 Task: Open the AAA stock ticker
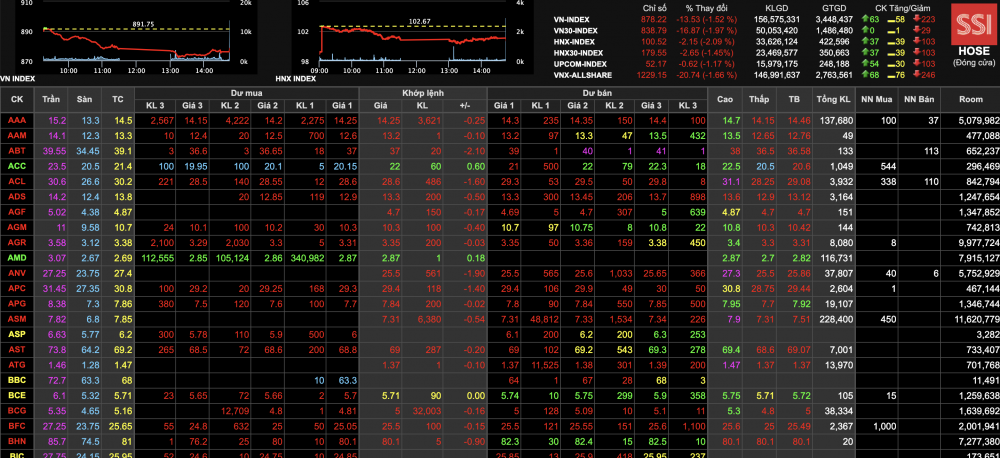pos(16,120)
